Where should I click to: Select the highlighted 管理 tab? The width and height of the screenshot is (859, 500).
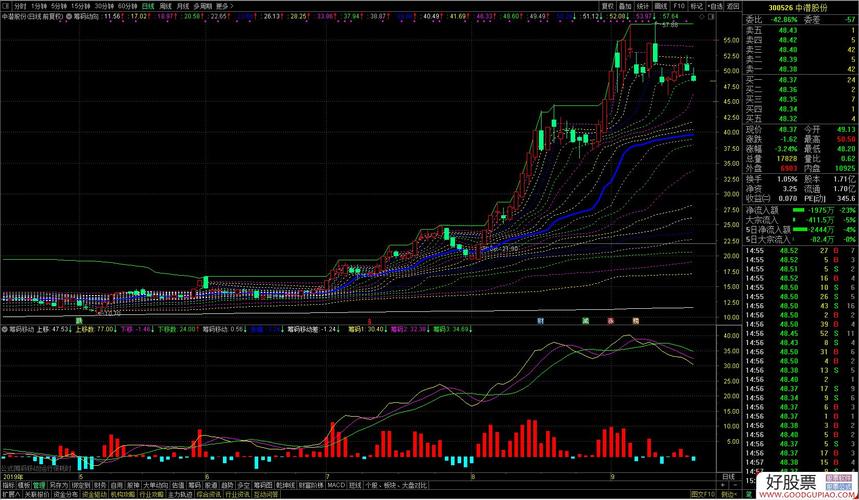[39, 485]
